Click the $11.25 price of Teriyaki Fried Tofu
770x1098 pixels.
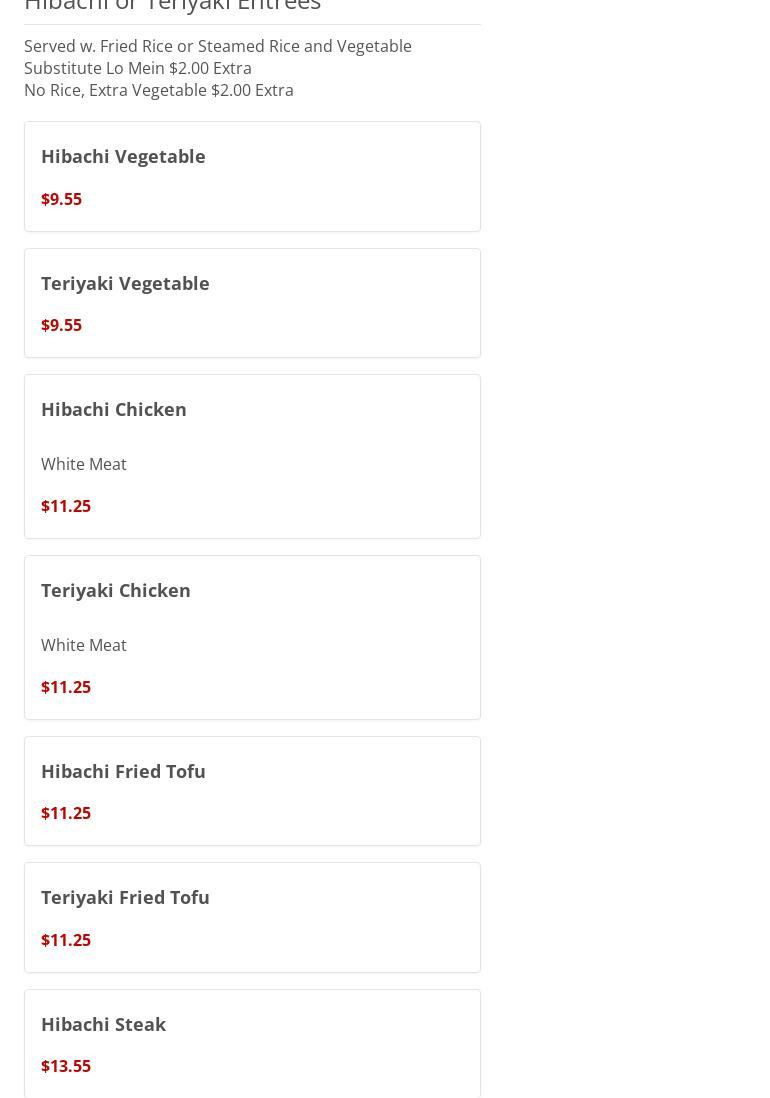pyautogui.click(x=66, y=940)
